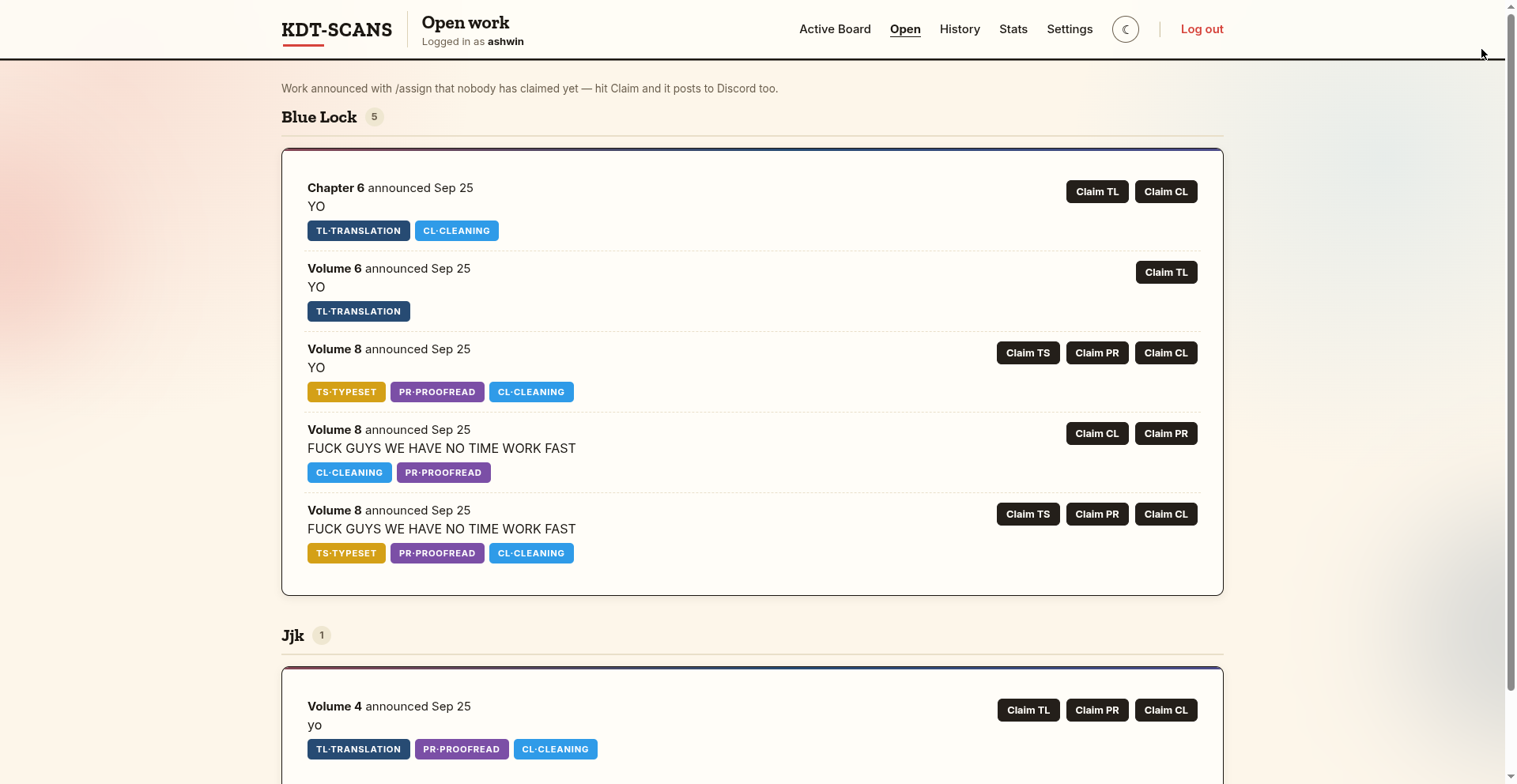Open the History page
The width and height of the screenshot is (1517, 784).
pyautogui.click(x=960, y=29)
